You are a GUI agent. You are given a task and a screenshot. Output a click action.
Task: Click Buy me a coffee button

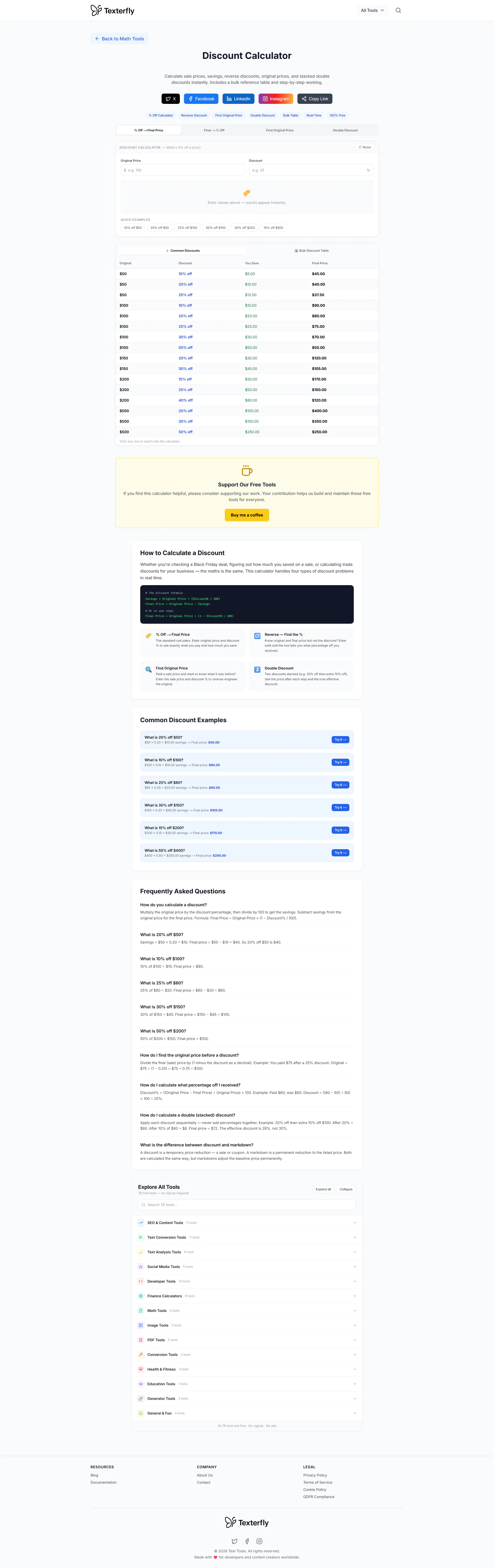(x=247, y=515)
